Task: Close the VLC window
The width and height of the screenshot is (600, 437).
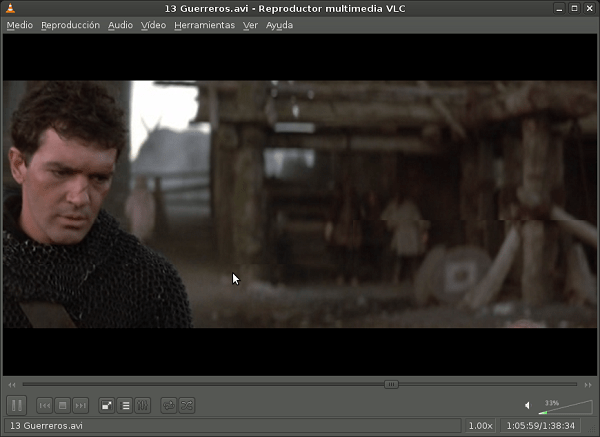Action: pos(590,8)
